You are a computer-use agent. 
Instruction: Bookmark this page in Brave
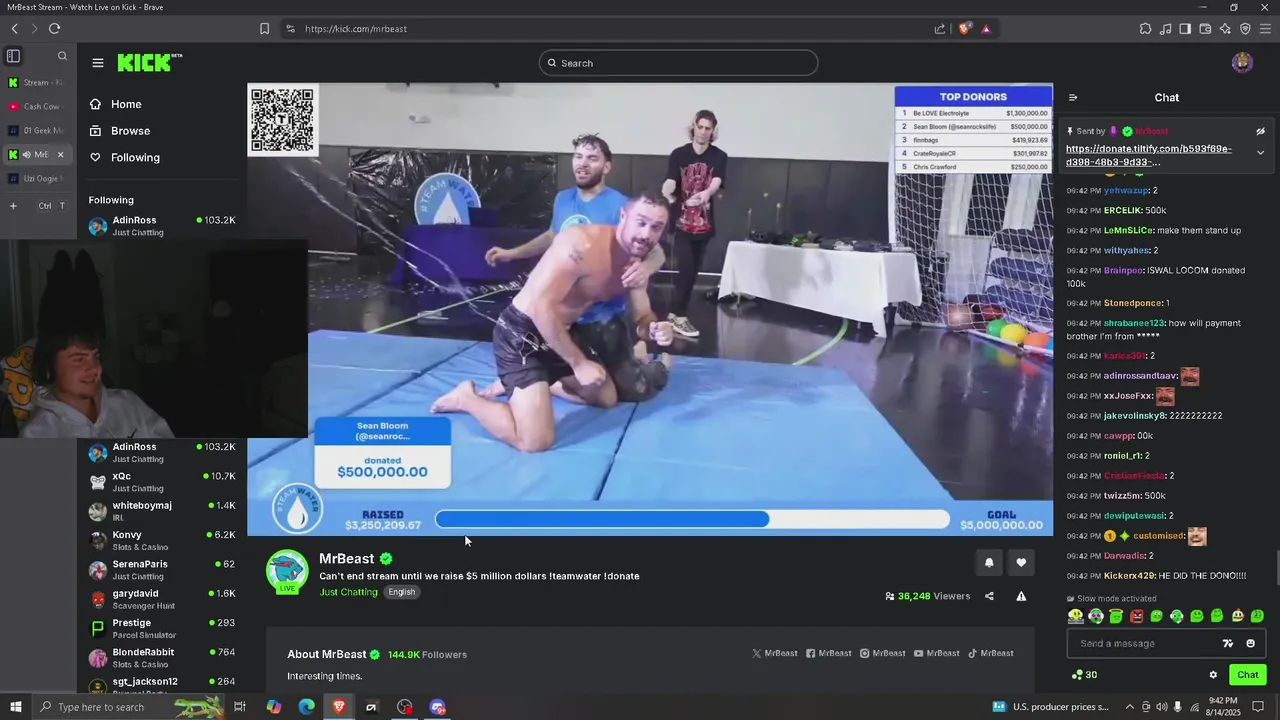pyautogui.click(x=264, y=29)
